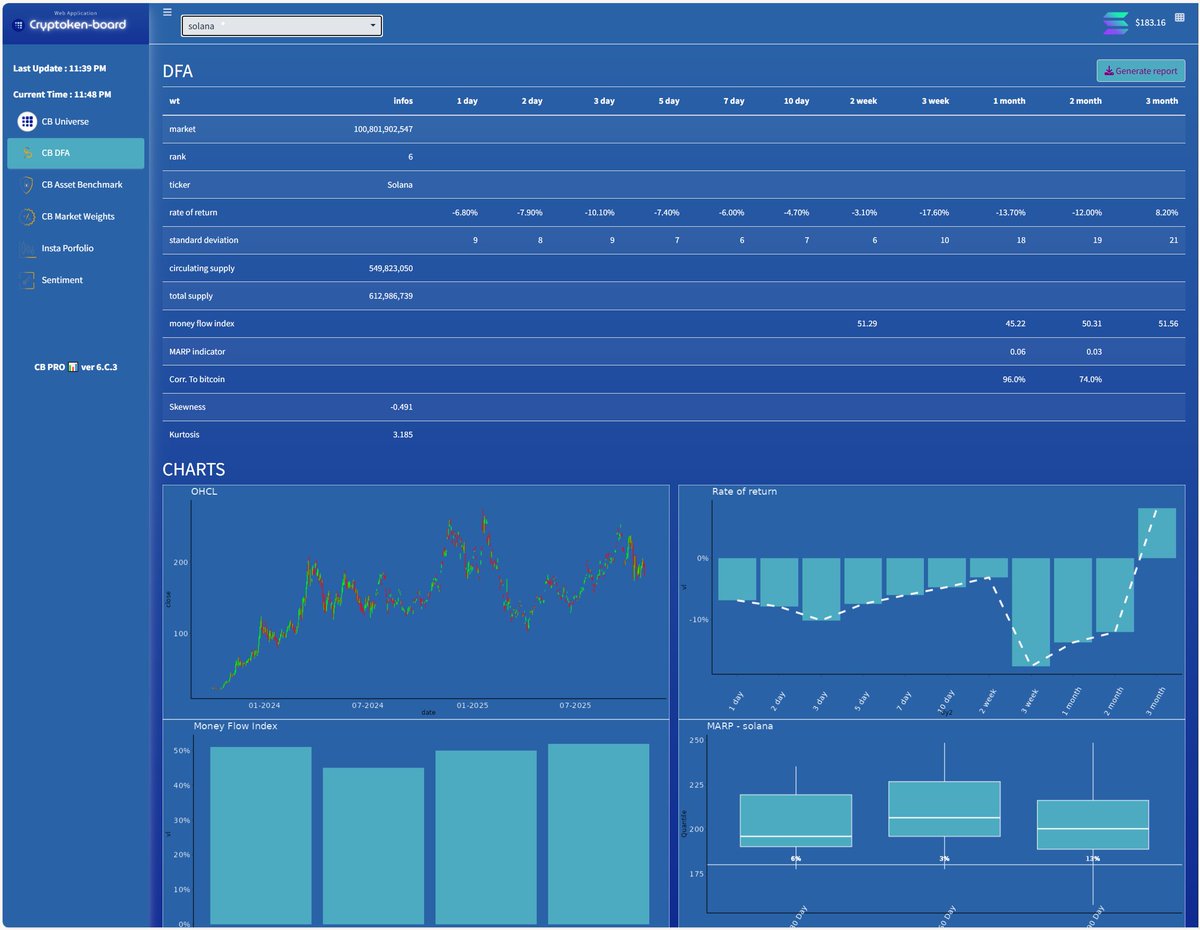The image size is (1200, 930).
Task: Click the 3 week bar in Rate of return chart
Action: [x=1031, y=612]
